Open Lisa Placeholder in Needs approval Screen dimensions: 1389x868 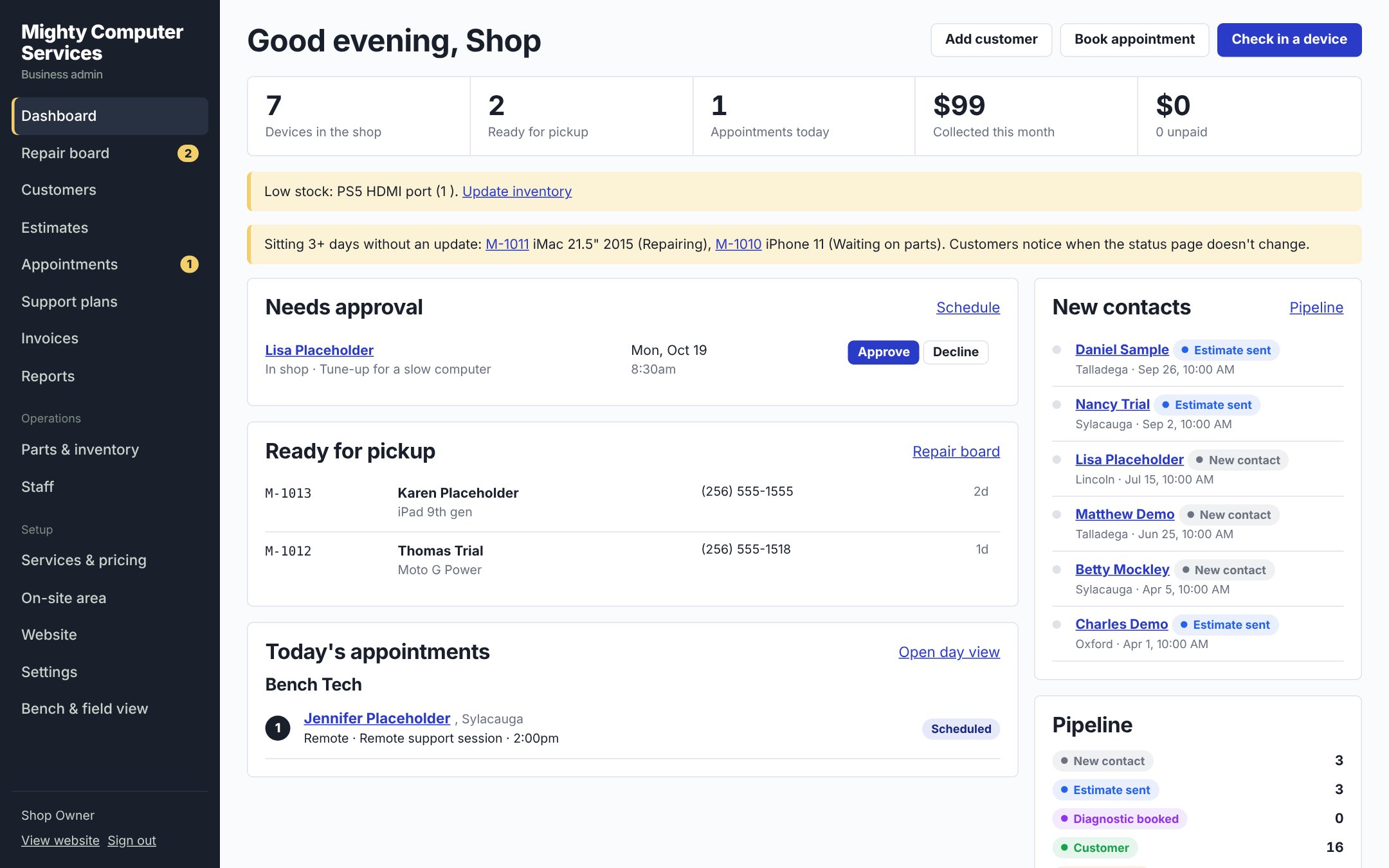[319, 350]
